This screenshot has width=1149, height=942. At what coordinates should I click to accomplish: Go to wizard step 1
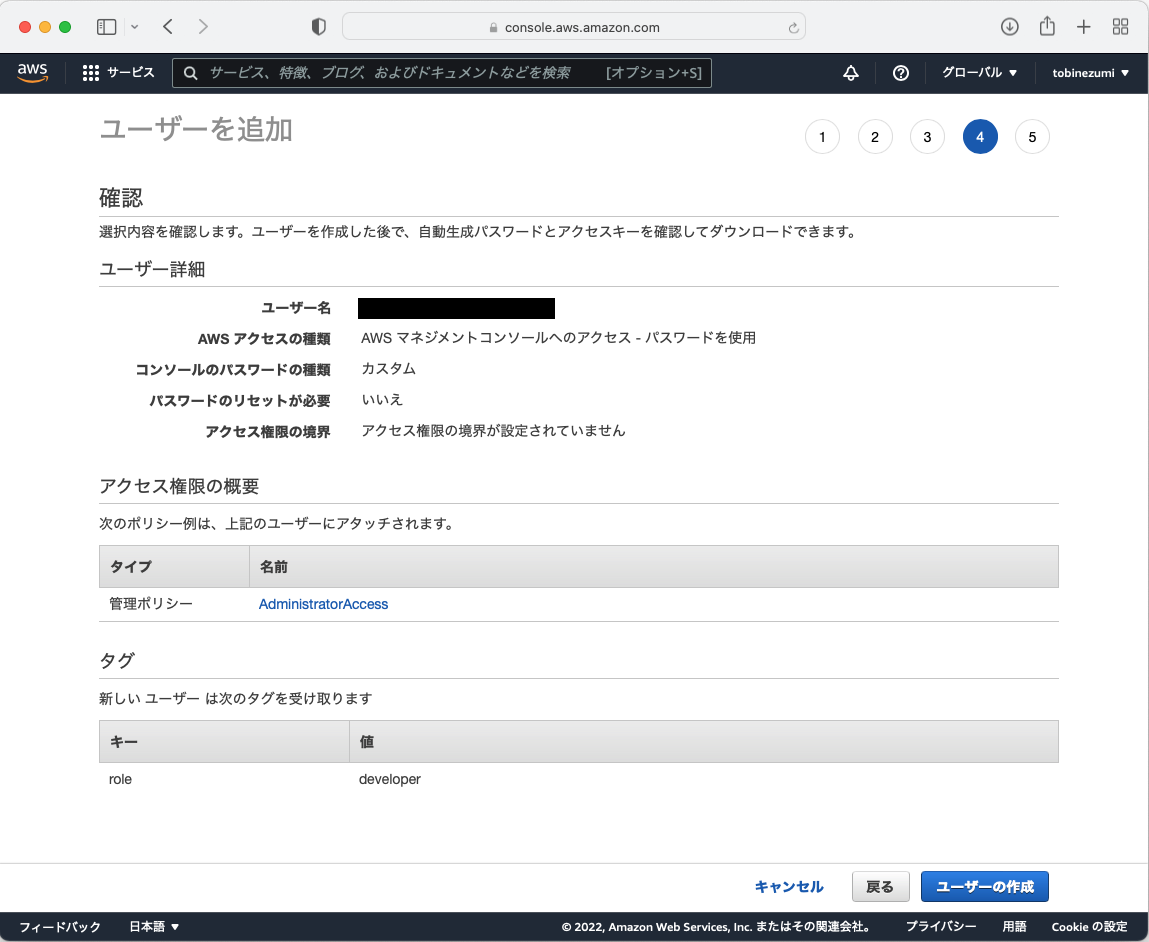pyautogui.click(x=822, y=137)
